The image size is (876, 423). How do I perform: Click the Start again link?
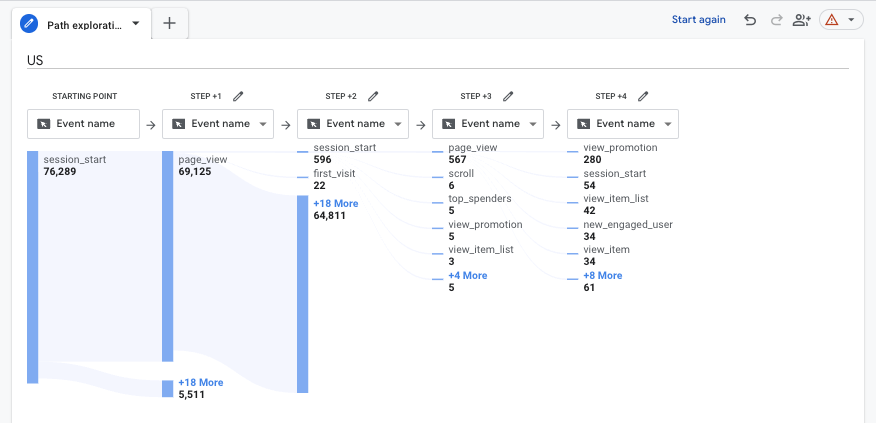point(698,20)
